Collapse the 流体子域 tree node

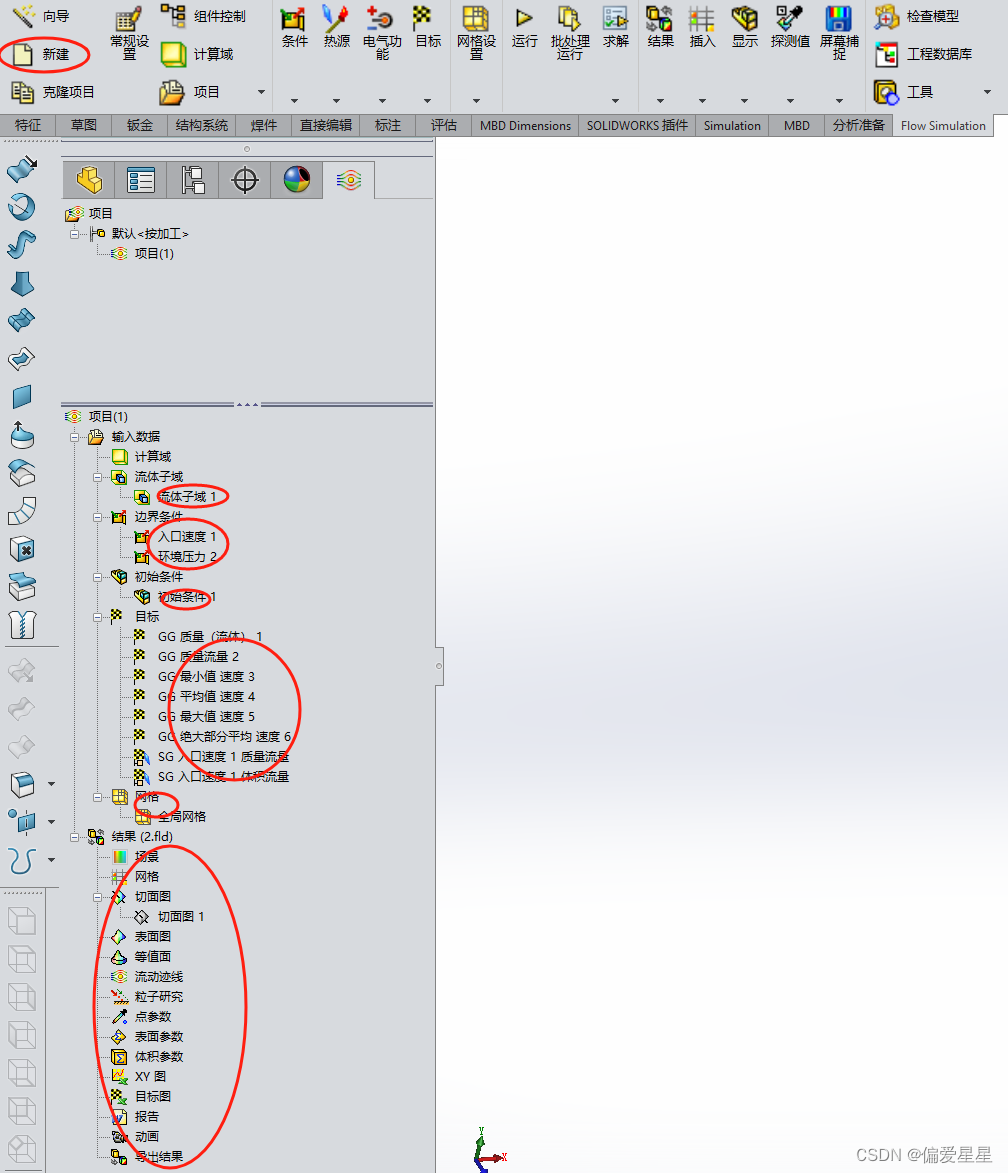97,477
